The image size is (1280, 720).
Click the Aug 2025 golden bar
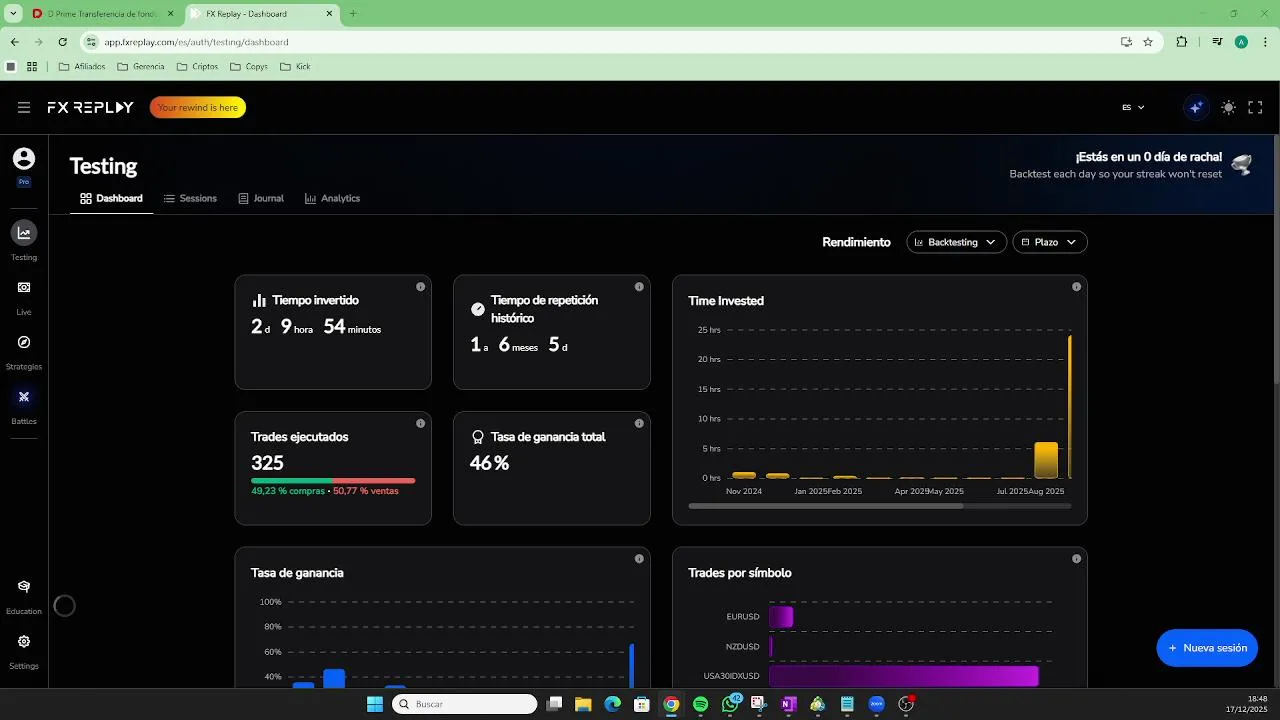click(1045, 460)
